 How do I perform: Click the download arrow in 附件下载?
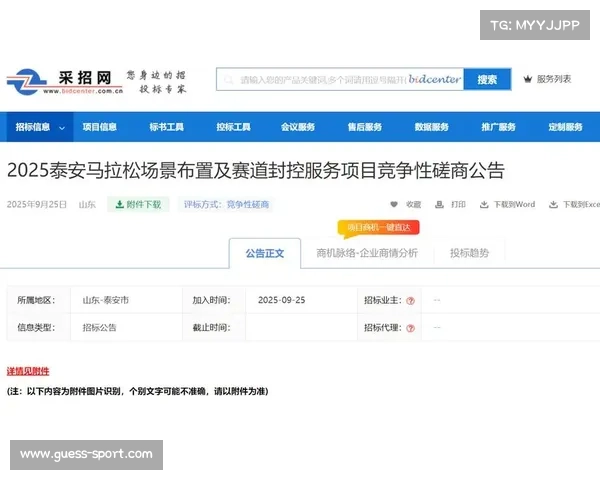pyautogui.click(x=119, y=204)
